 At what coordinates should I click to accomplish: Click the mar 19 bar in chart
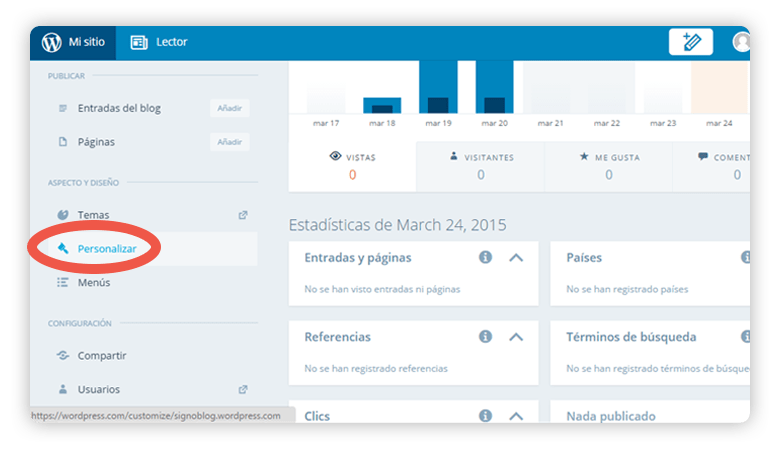pos(438,87)
